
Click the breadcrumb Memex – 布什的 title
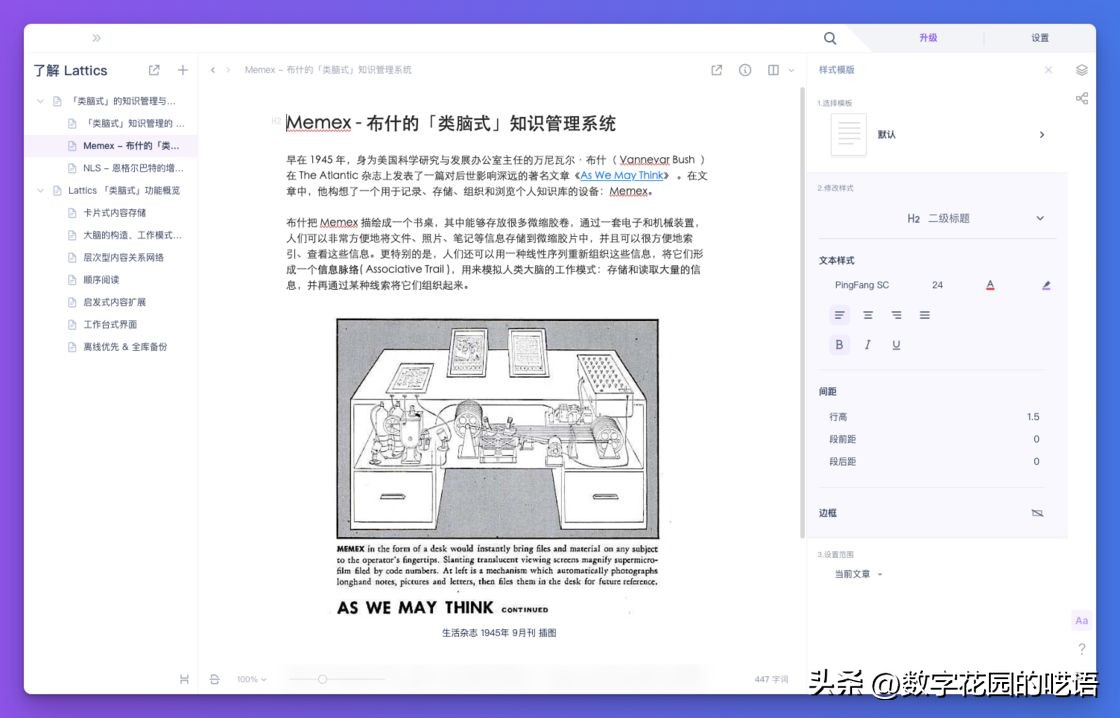point(328,70)
